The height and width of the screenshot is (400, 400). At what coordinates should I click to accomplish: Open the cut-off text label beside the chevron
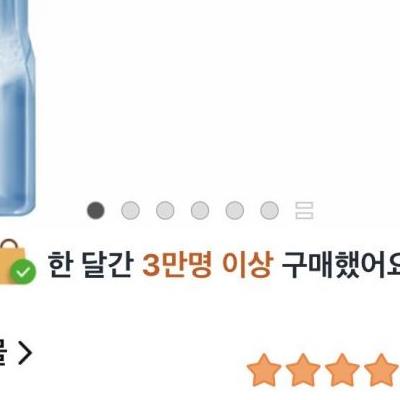pos(3,353)
